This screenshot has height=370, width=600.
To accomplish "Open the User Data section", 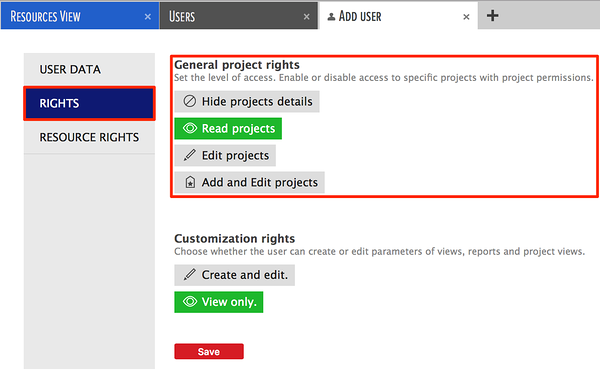I will coord(89,69).
